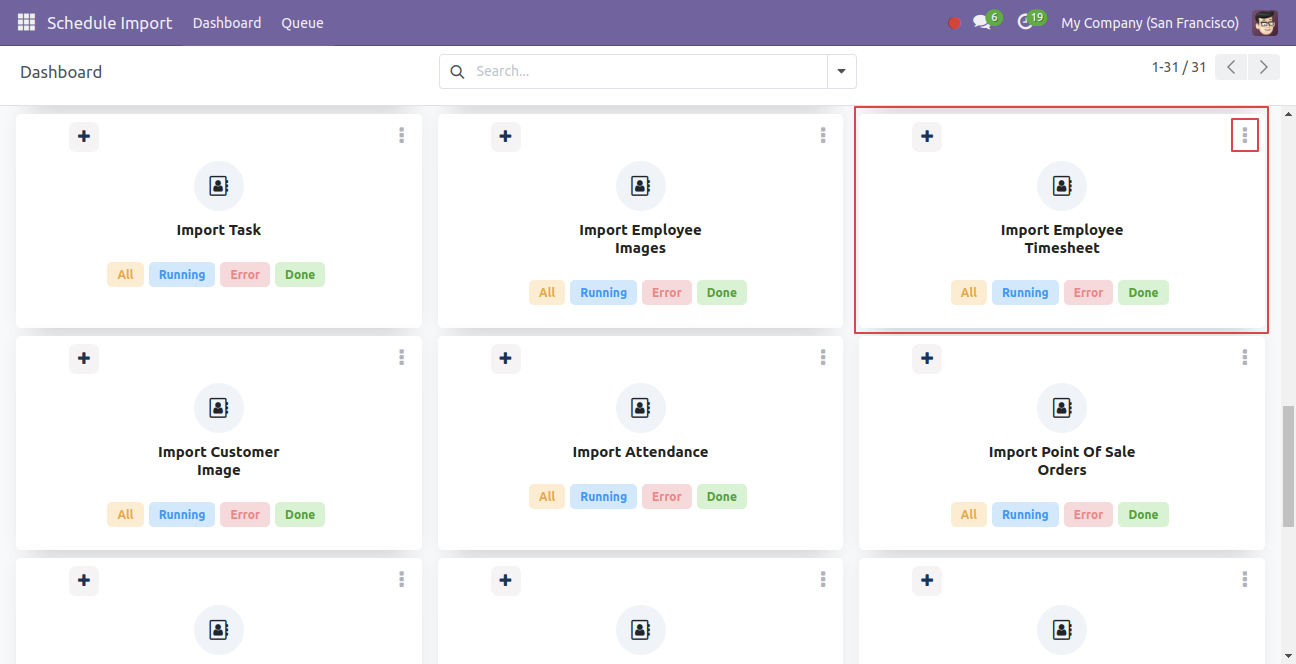Click plus button on Import Point Of Sale Orders card
The height and width of the screenshot is (664, 1296).
coord(927,358)
